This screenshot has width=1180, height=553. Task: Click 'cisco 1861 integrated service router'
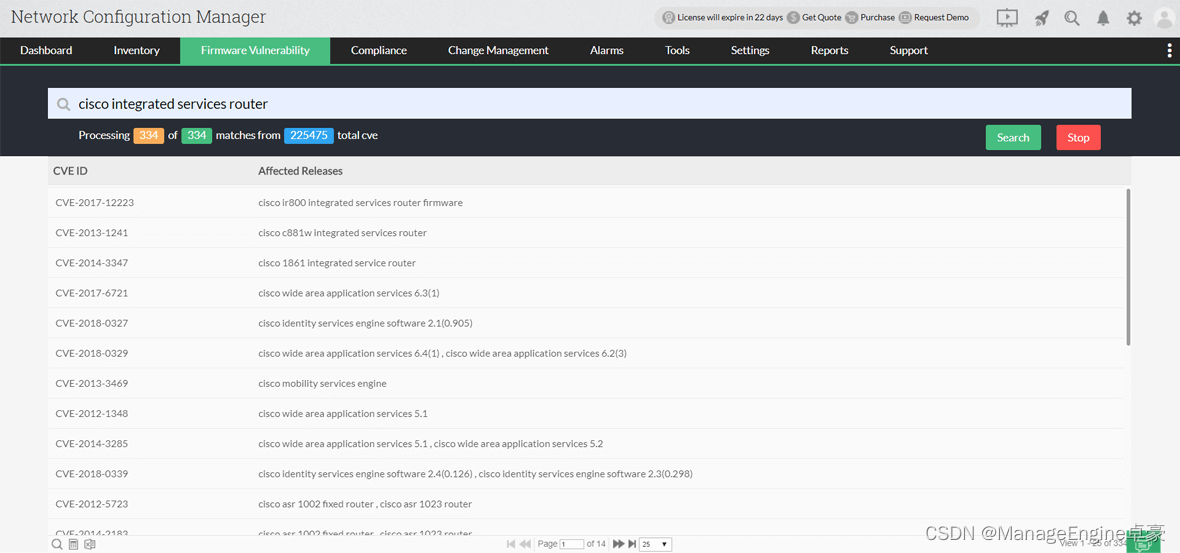coord(337,263)
